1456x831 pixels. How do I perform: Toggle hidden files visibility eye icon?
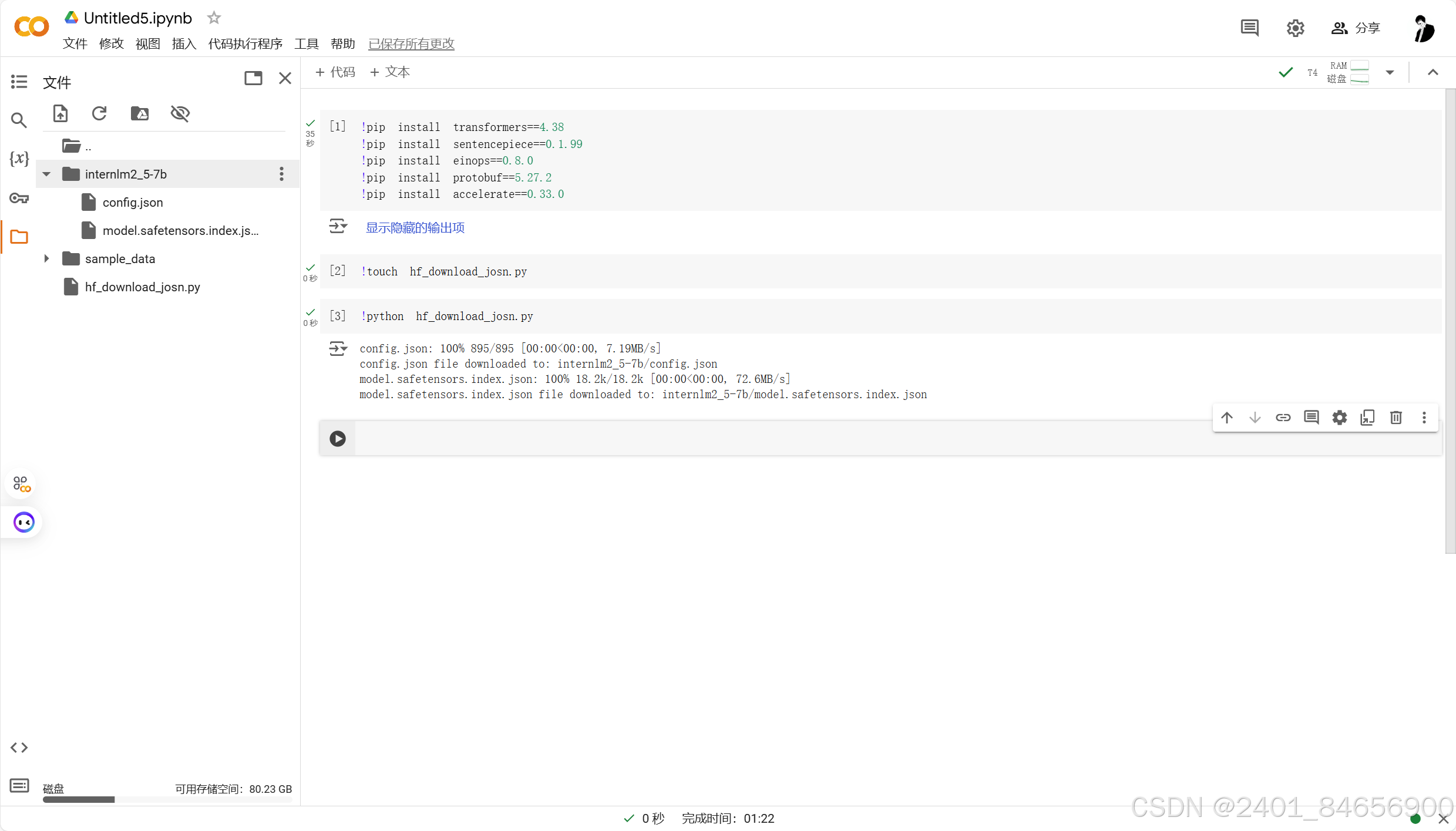pyautogui.click(x=180, y=113)
